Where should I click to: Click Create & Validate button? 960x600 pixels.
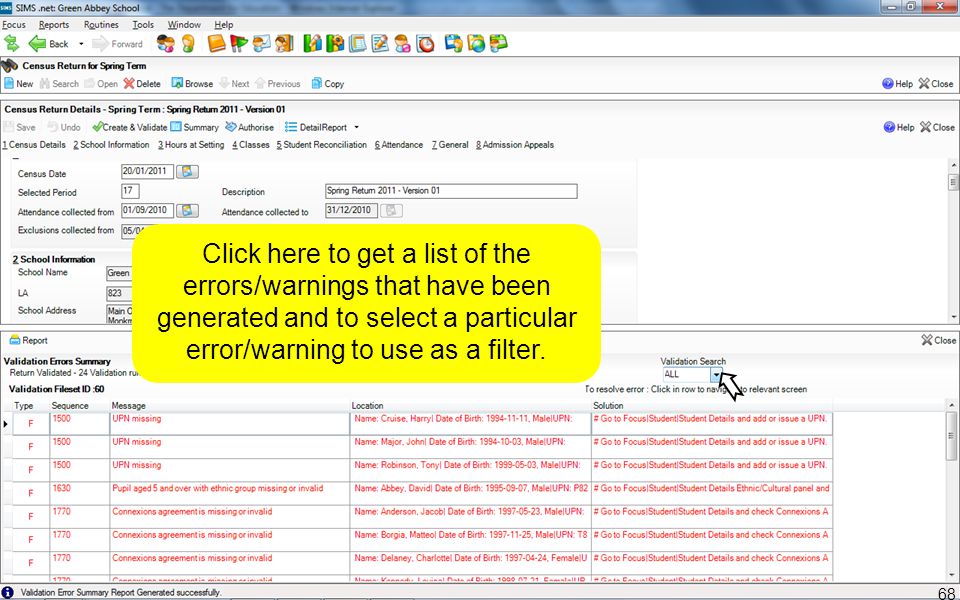pyautogui.click(x=130, y=127)
